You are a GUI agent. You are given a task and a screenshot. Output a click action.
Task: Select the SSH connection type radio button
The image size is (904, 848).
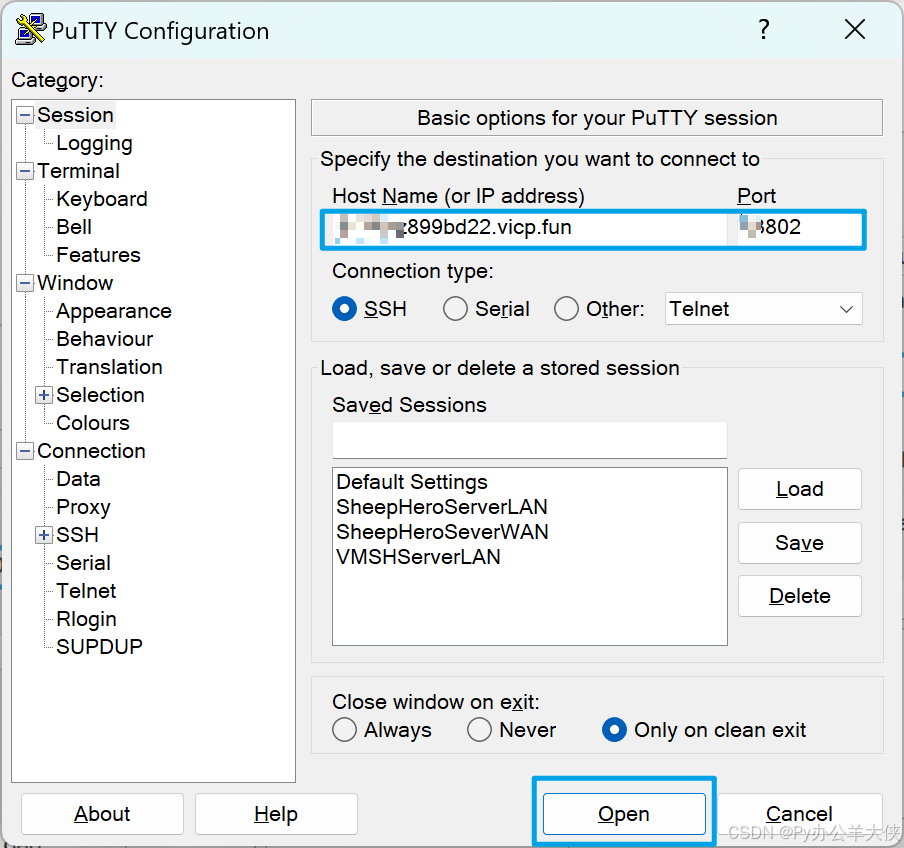pos(344,309)
